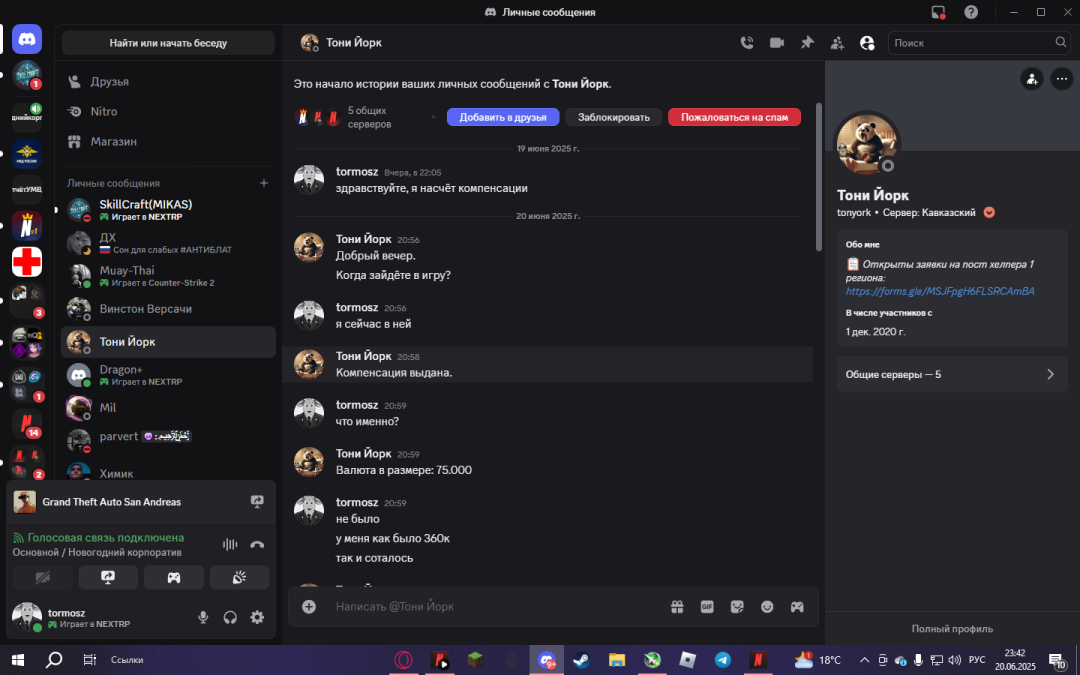The height and width of the screenshot is (675, 1080).
Task: Toggle headphone deafen in the user panel
Action: click(x=230, y=618)
